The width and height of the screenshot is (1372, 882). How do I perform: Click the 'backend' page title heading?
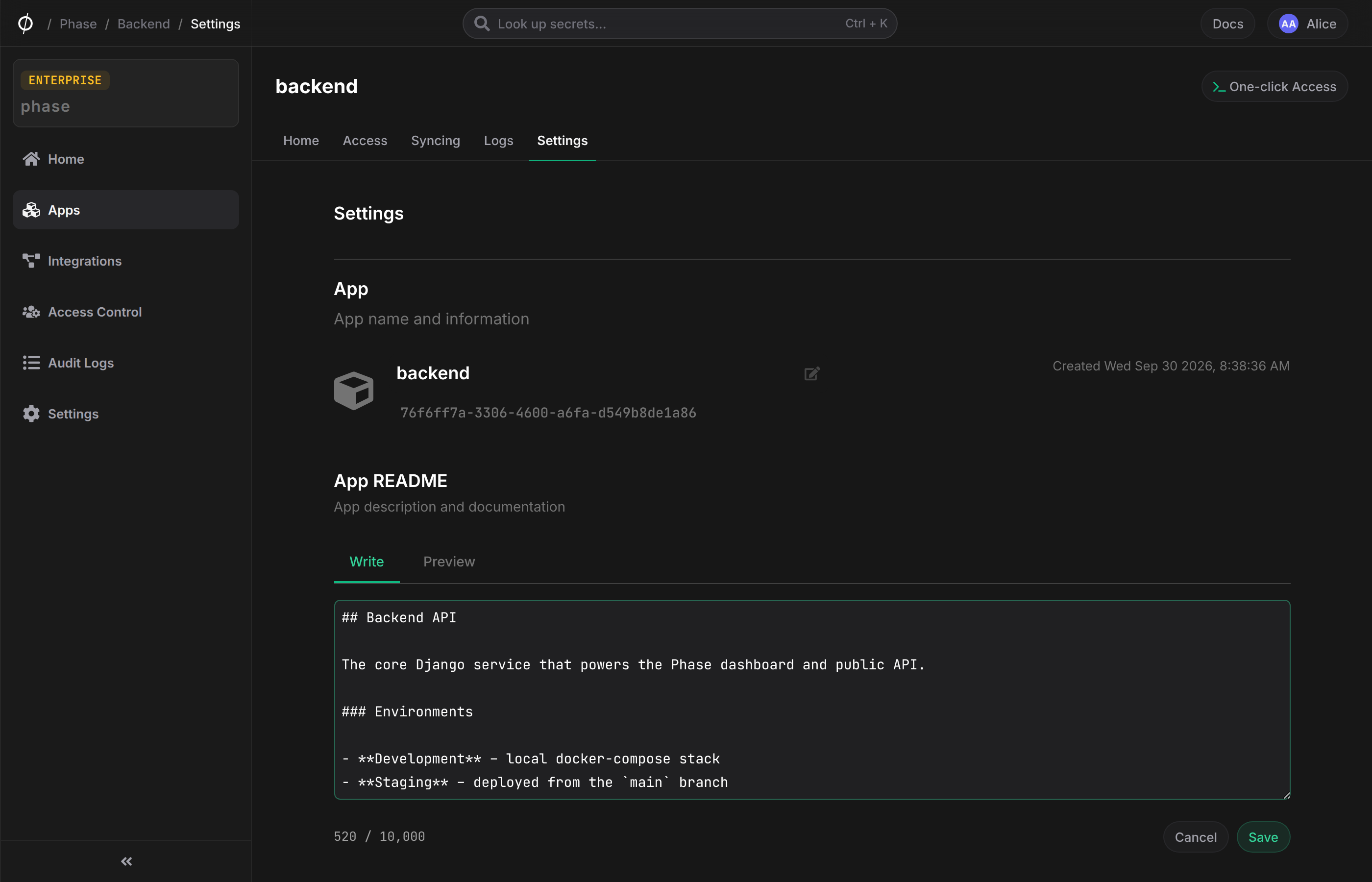316,86
